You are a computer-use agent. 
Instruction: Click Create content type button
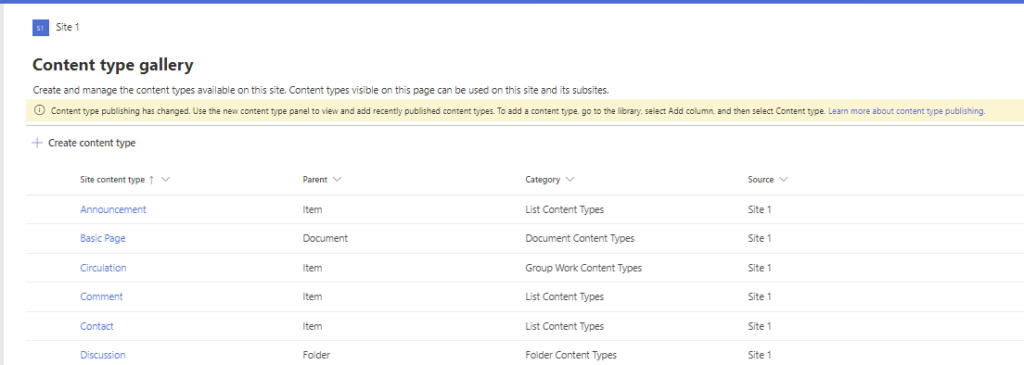point(84,142)
